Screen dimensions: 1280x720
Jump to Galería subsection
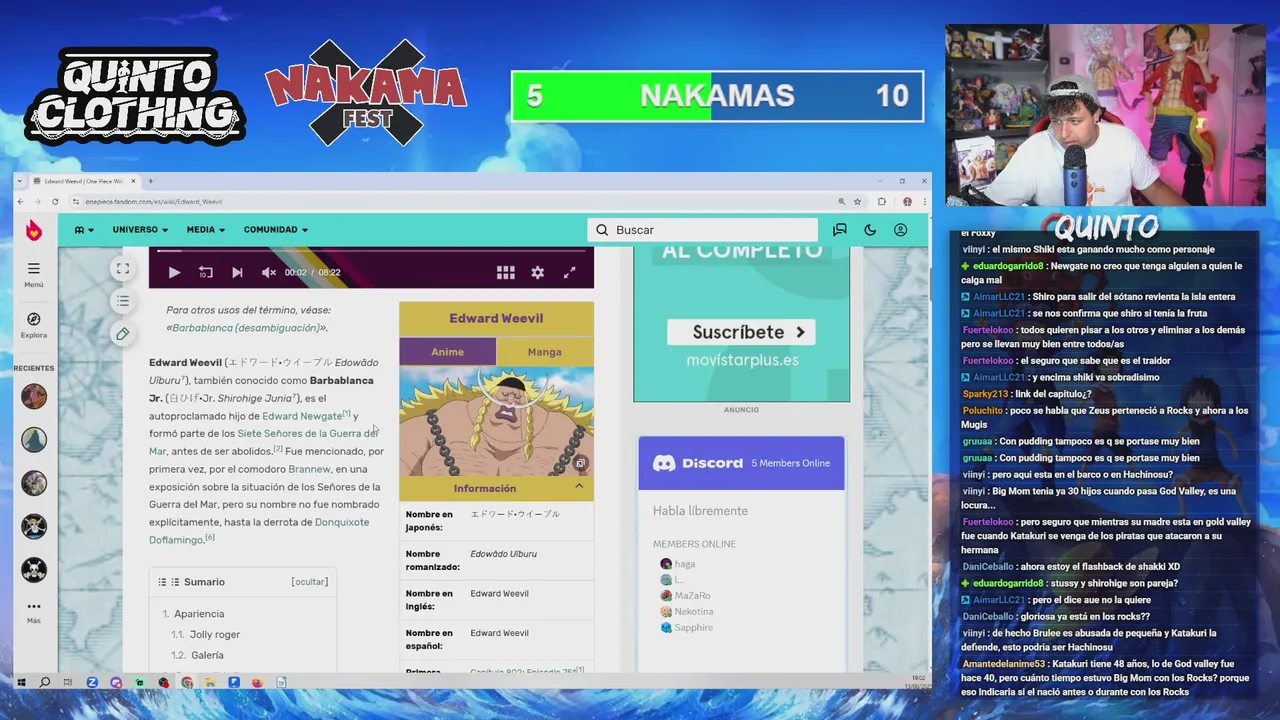click(207, 655)
